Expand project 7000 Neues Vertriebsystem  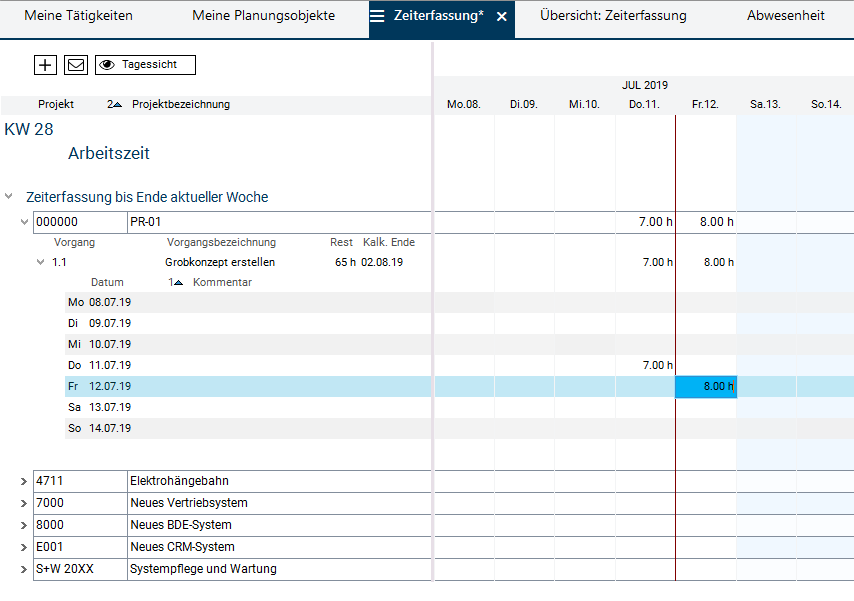click(24, 503)
